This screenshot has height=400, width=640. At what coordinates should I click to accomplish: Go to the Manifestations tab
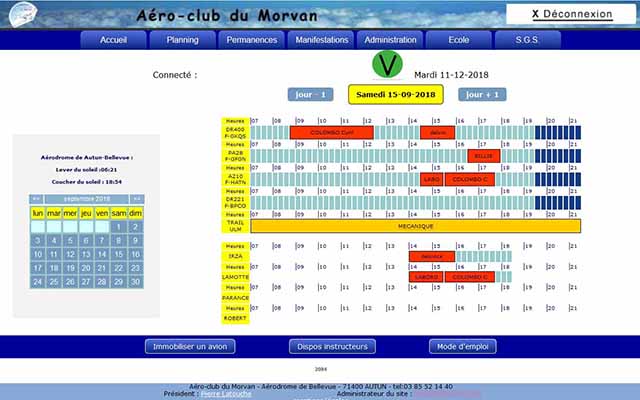point(321,40)
